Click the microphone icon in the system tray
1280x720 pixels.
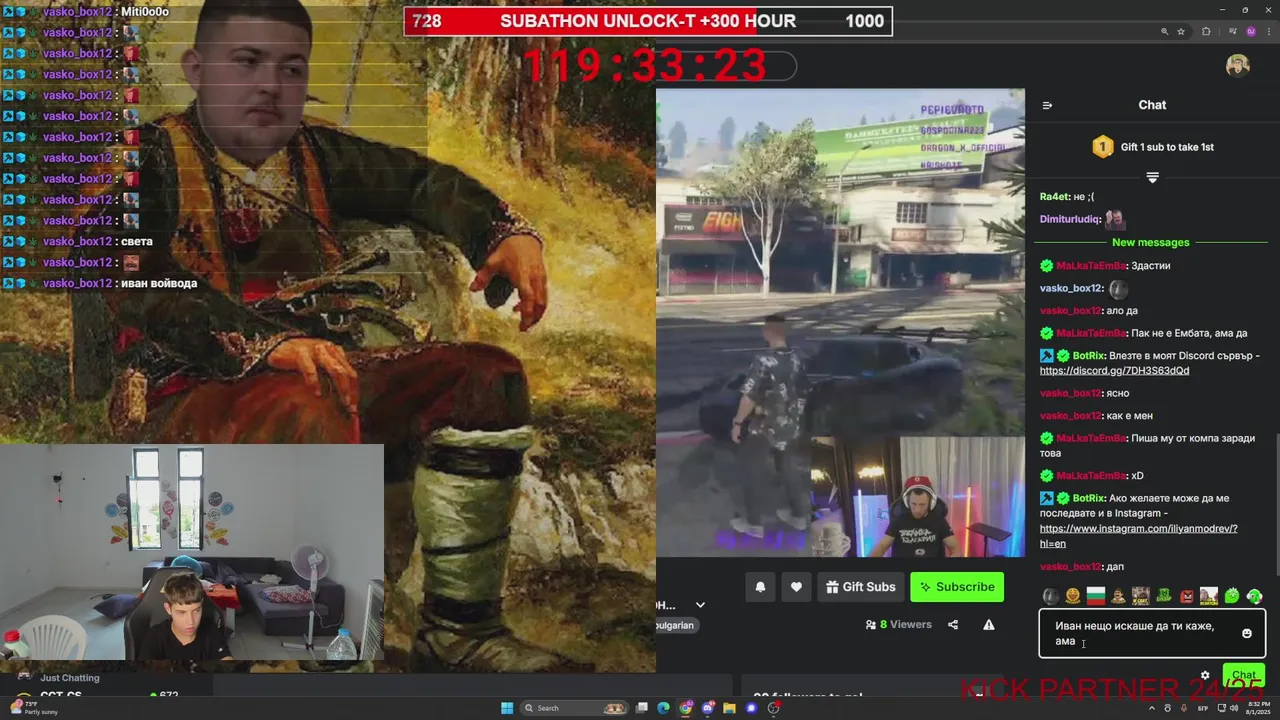1184,708
